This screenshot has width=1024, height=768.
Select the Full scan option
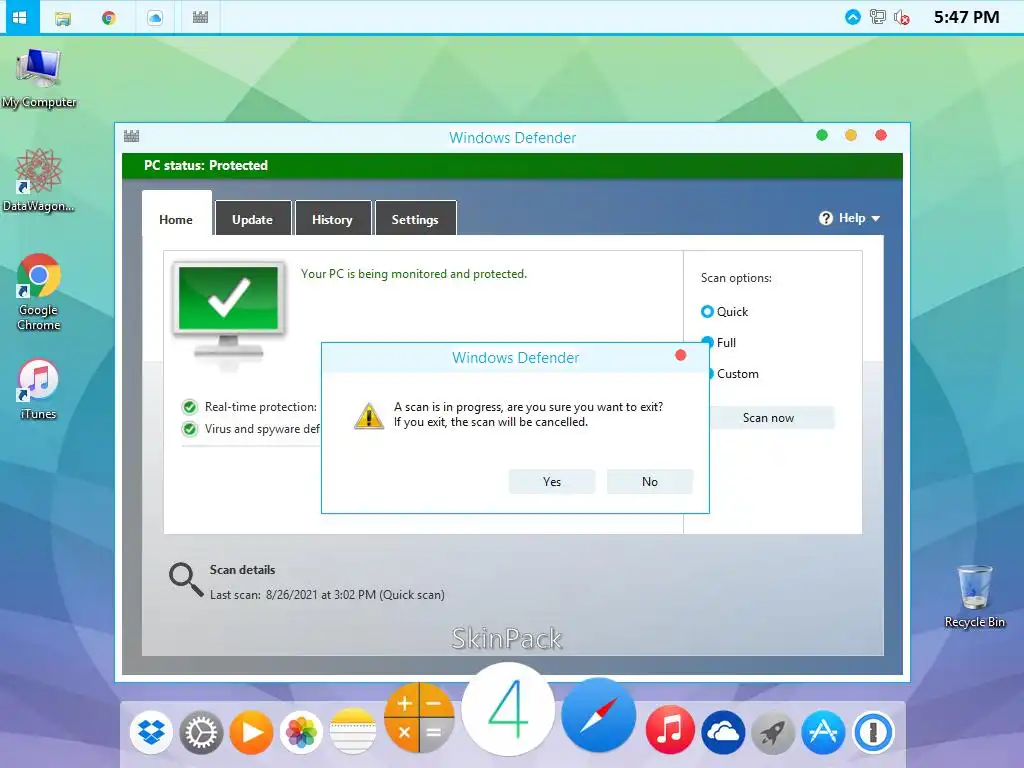click(x=718, y=342)
